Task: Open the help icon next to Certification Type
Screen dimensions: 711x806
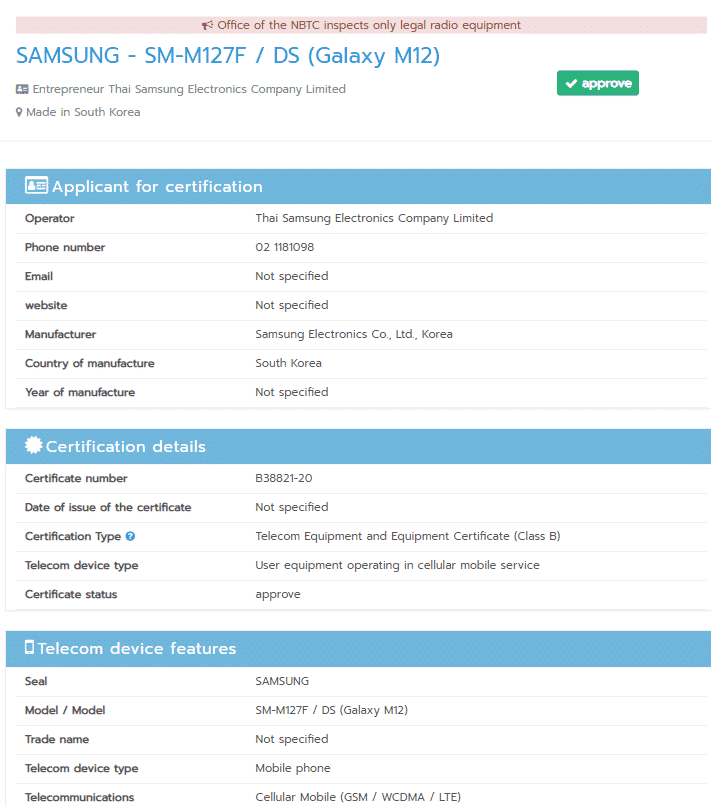Action: pyautogui.click(x=130, y=537)
